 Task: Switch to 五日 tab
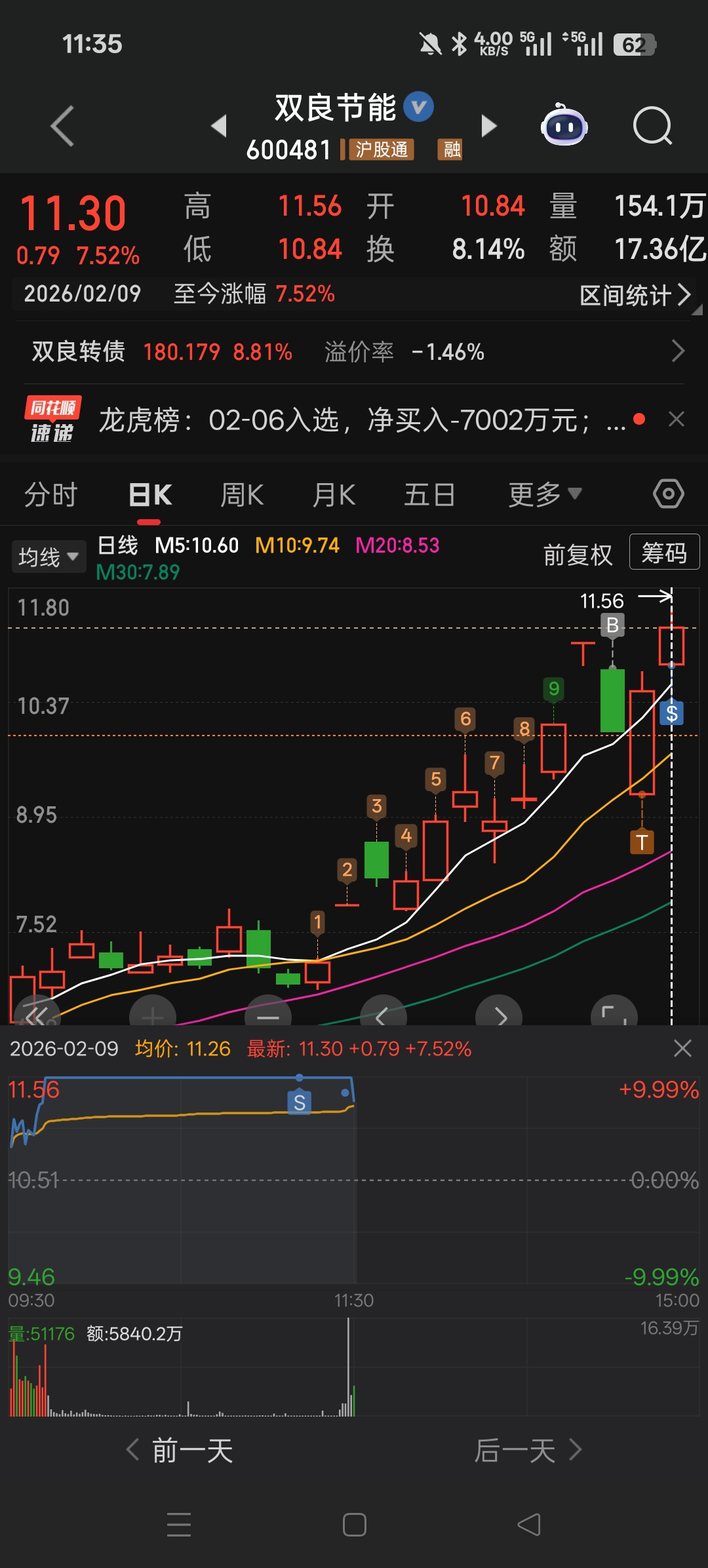point(429,494)
